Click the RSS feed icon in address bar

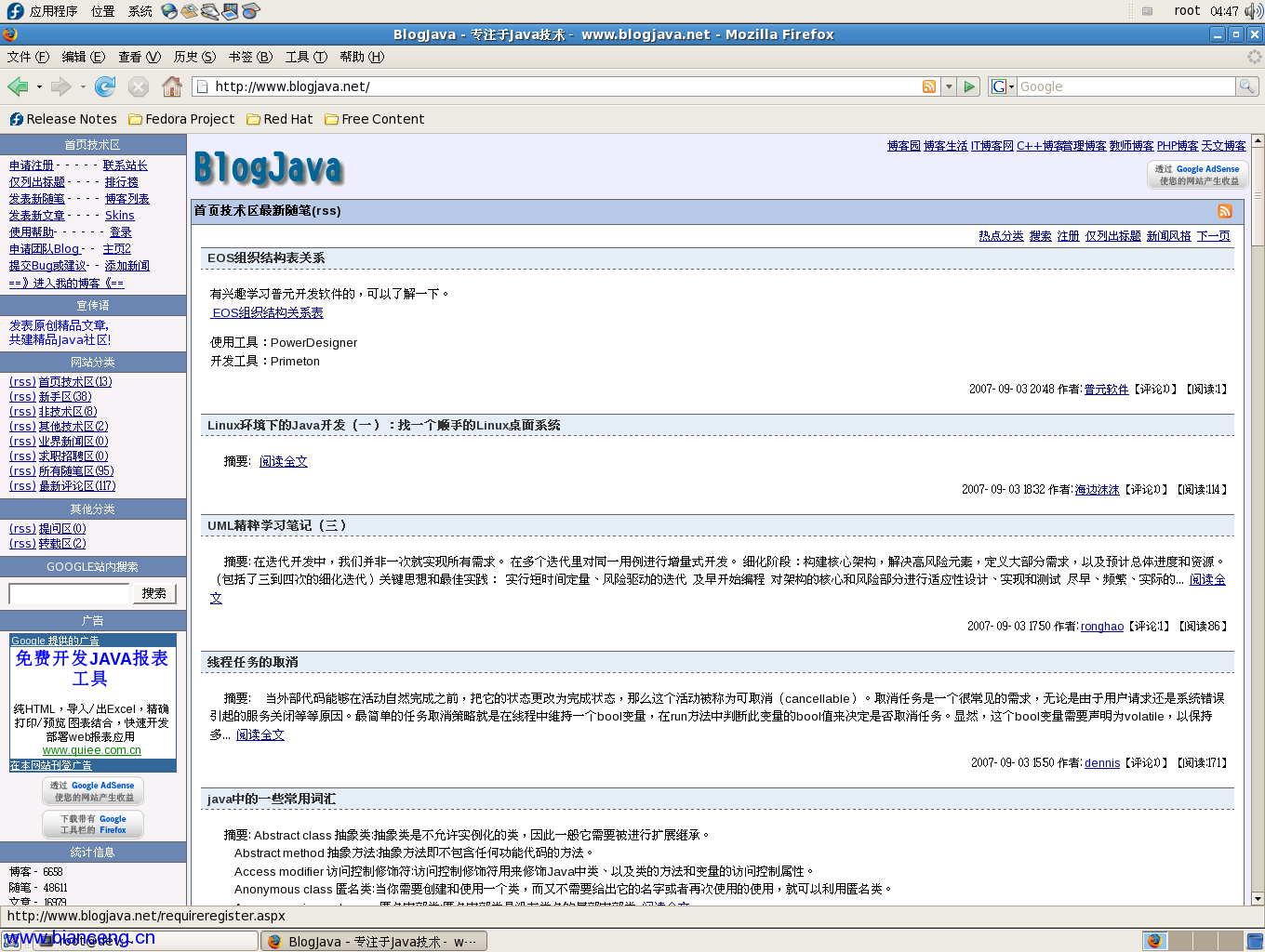929,86
